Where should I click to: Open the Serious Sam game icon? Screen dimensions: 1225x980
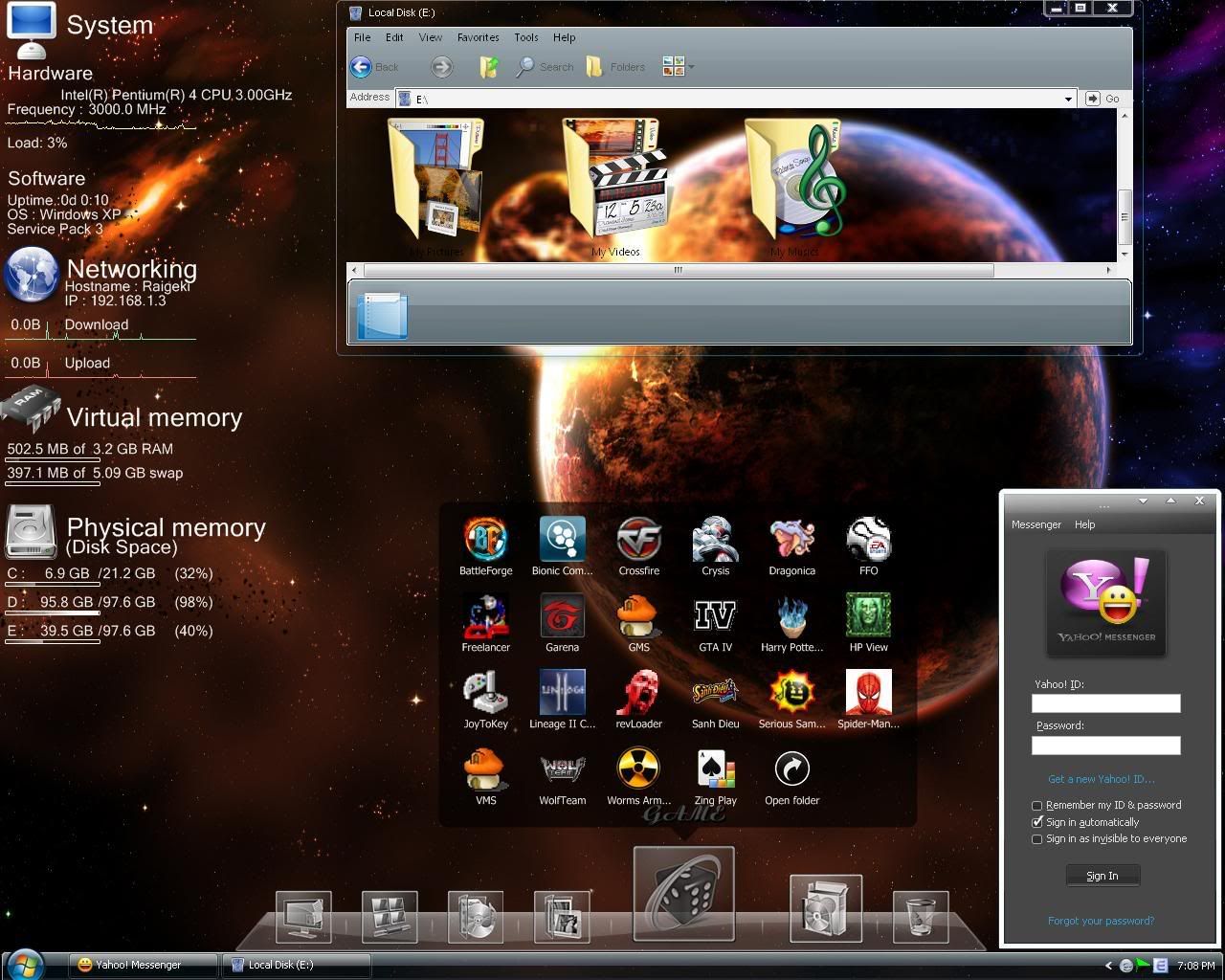coord(791,693)
